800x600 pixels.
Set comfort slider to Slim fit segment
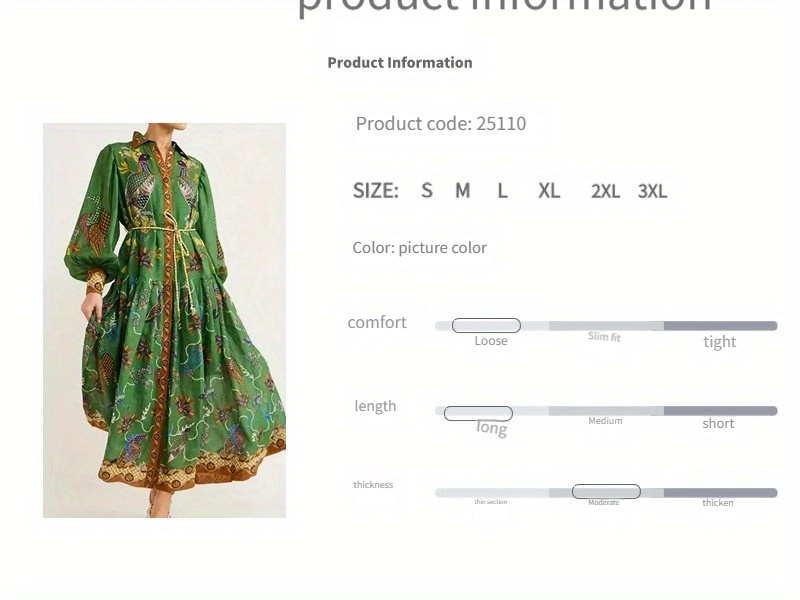click(x=606, y=326)
